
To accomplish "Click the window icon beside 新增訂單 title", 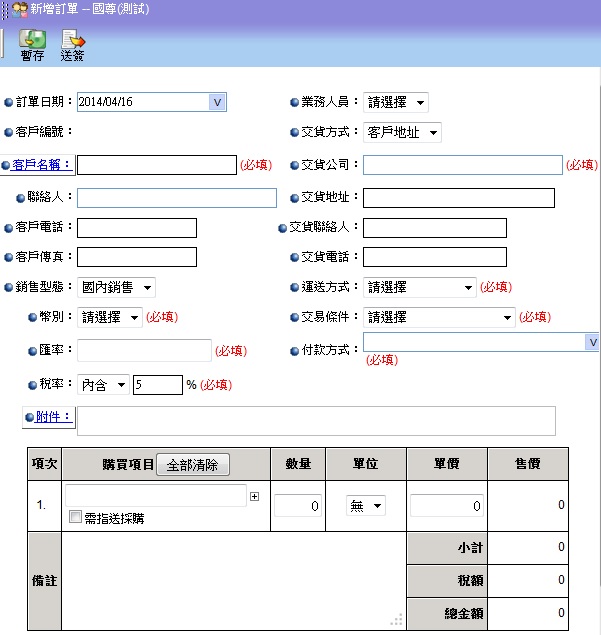I will tap(19, 8).
